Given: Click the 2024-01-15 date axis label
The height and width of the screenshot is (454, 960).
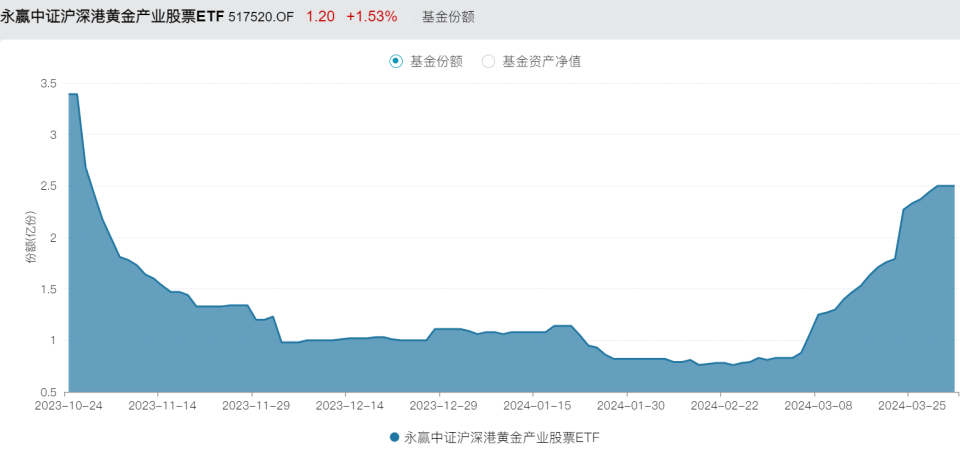Looking at the screenshot, I should 533,405.
